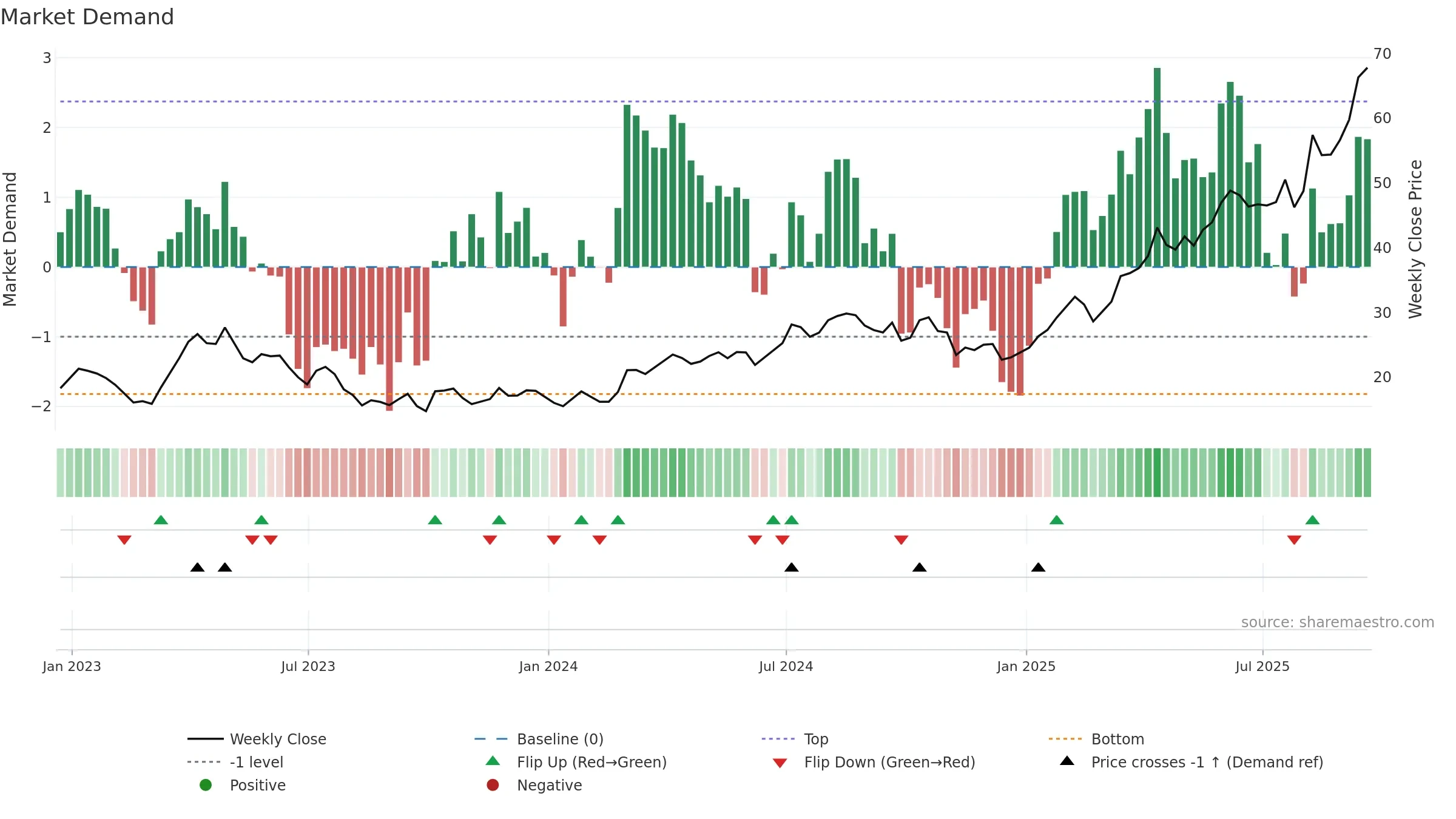
Task: Click the red Negative legend circle
Action: pyautogui.click(x=493, y=785)
